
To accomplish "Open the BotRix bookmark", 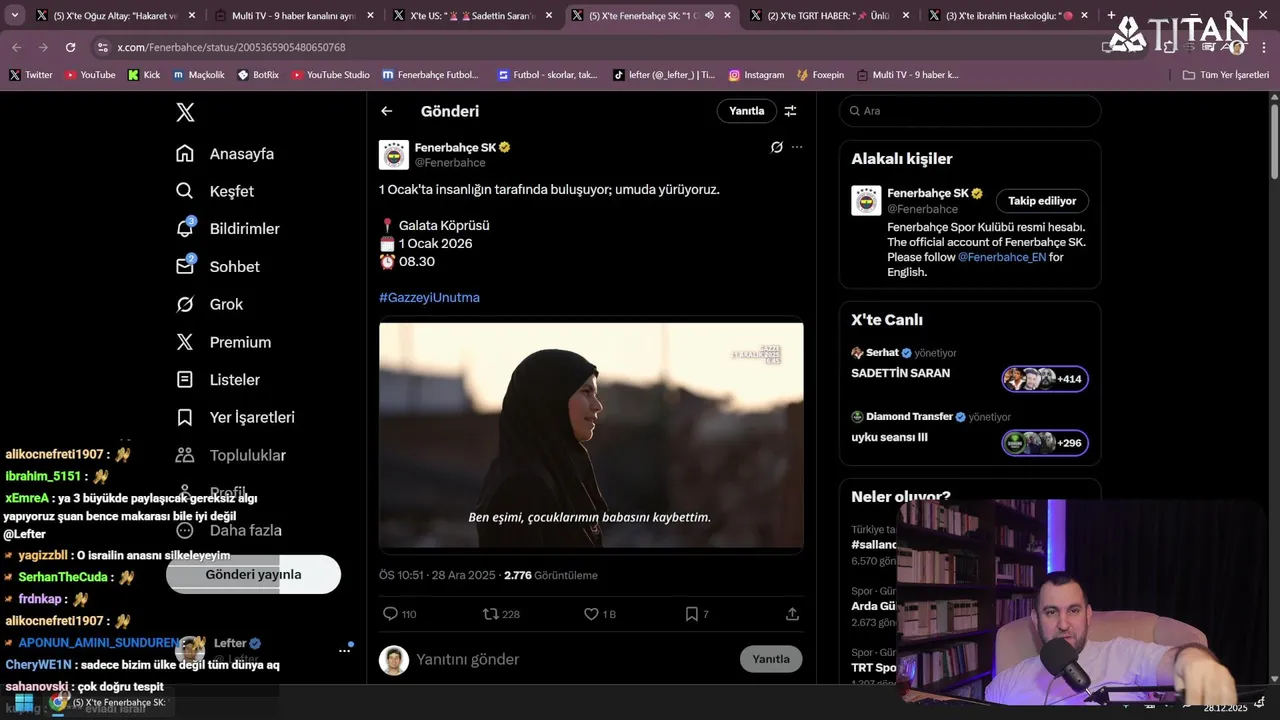I will [x=258, y=75].
